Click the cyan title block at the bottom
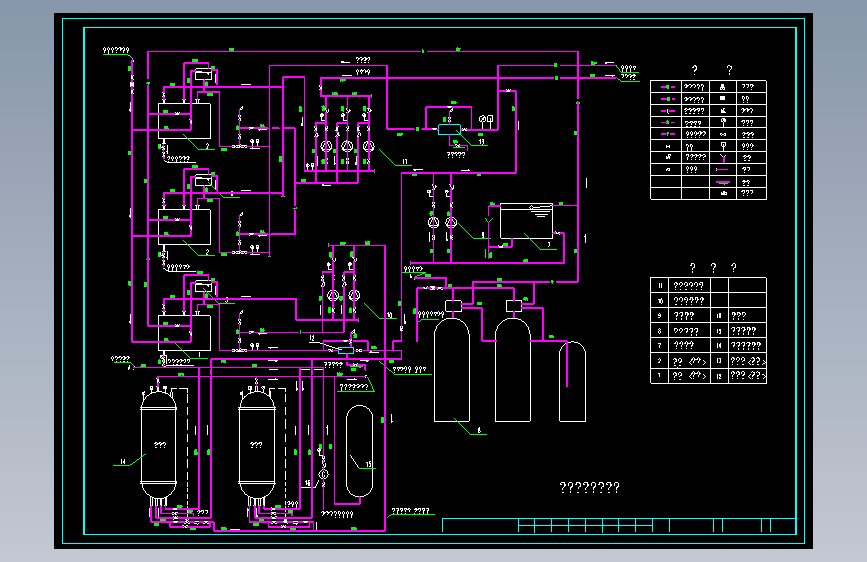 [x=619, y=525]
